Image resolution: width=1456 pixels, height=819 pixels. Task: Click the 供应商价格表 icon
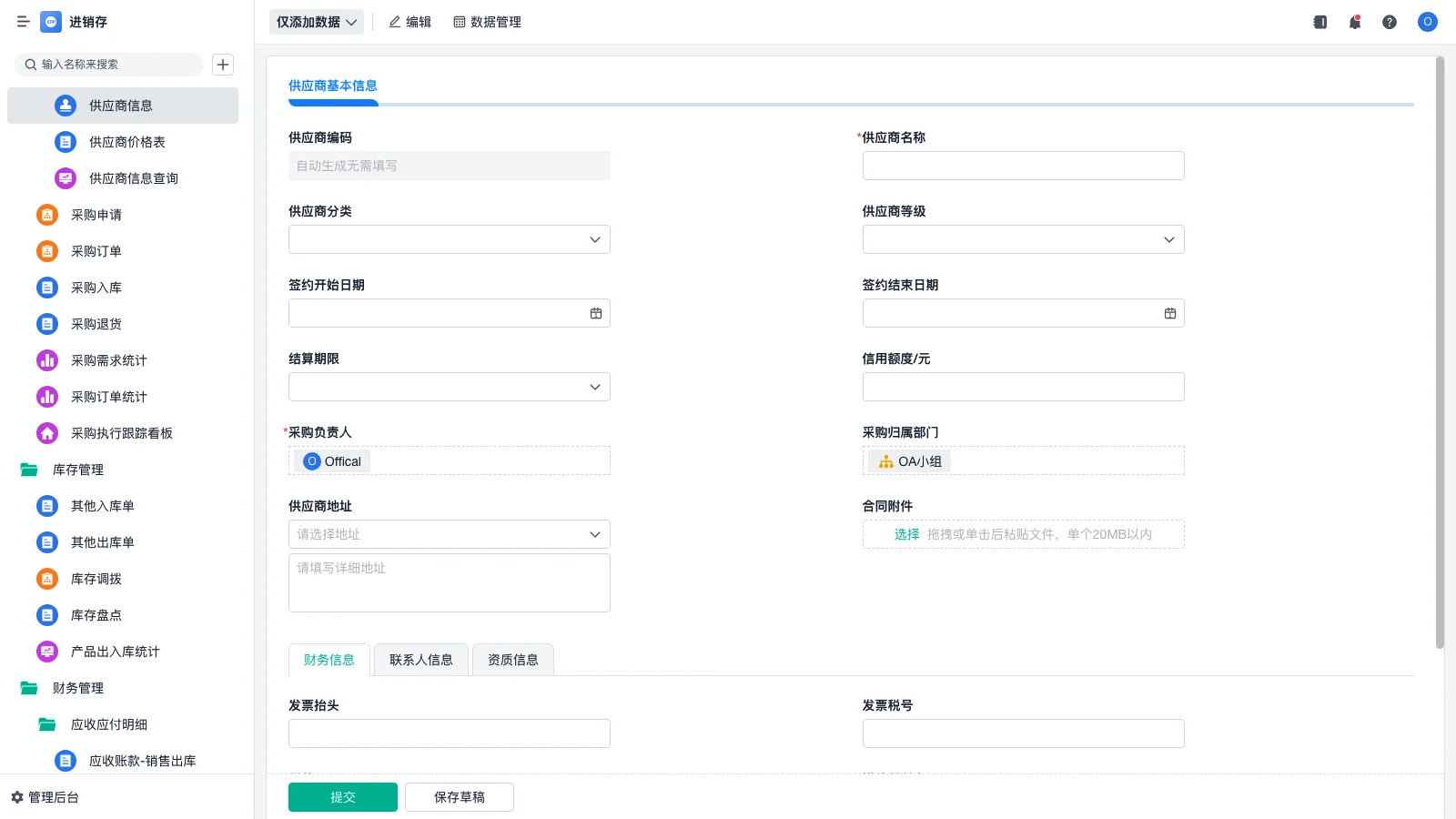coord(66,142)
